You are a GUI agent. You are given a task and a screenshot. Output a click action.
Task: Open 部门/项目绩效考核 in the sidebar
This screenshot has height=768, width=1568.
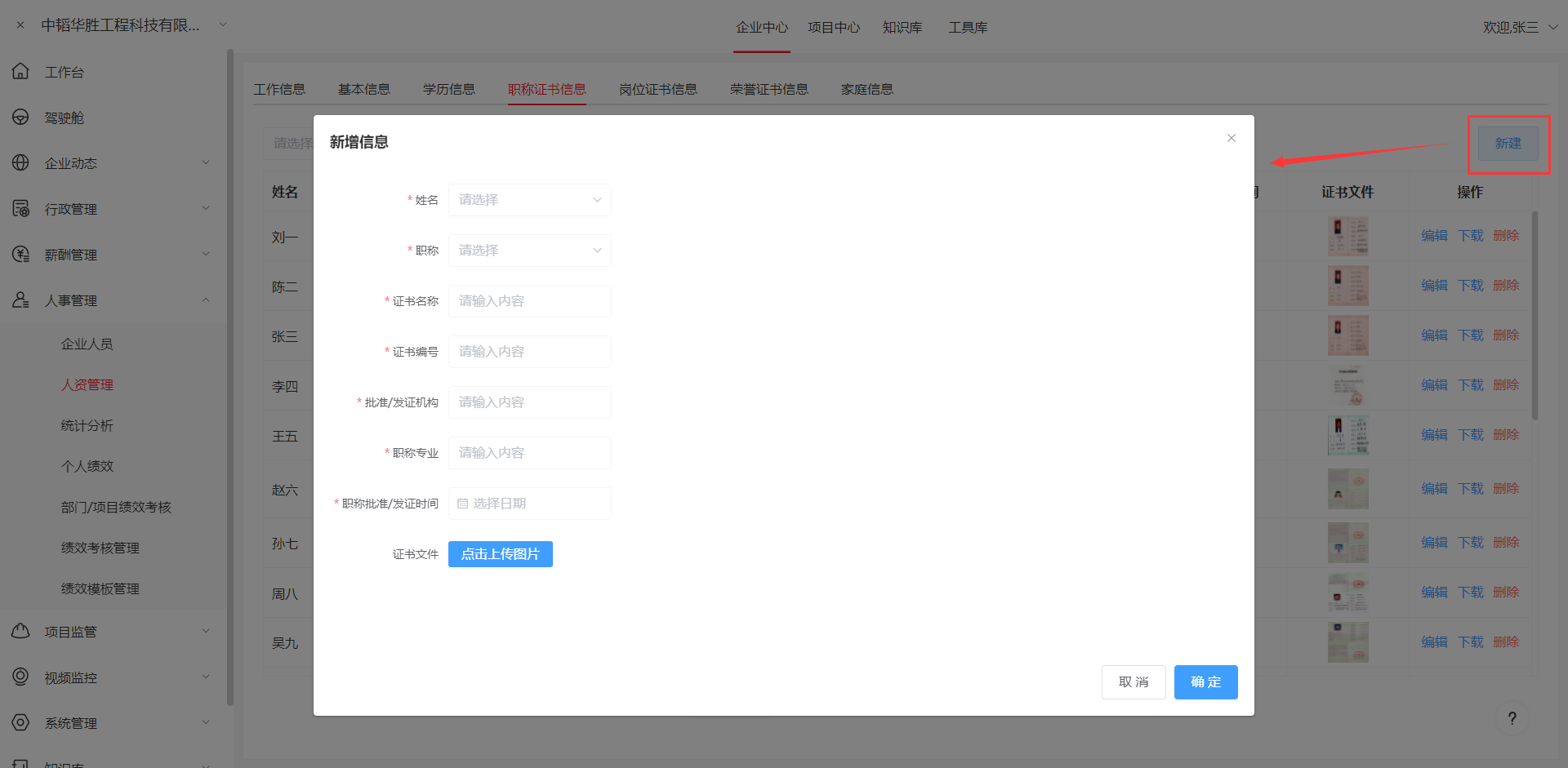116,508
